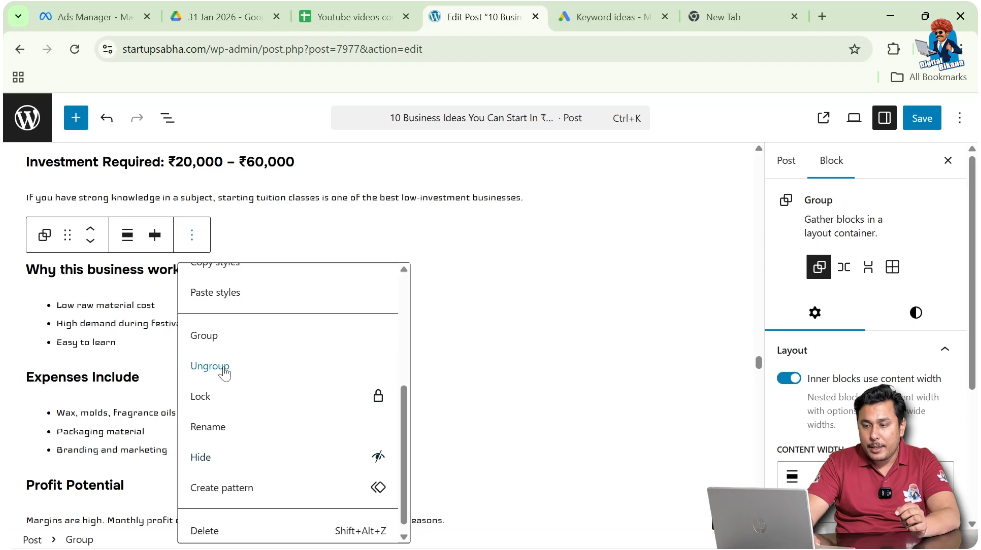Viewport: 981px width, 550px height.
Task: Click the Group block type icon in toolbar
Action: 44,235
